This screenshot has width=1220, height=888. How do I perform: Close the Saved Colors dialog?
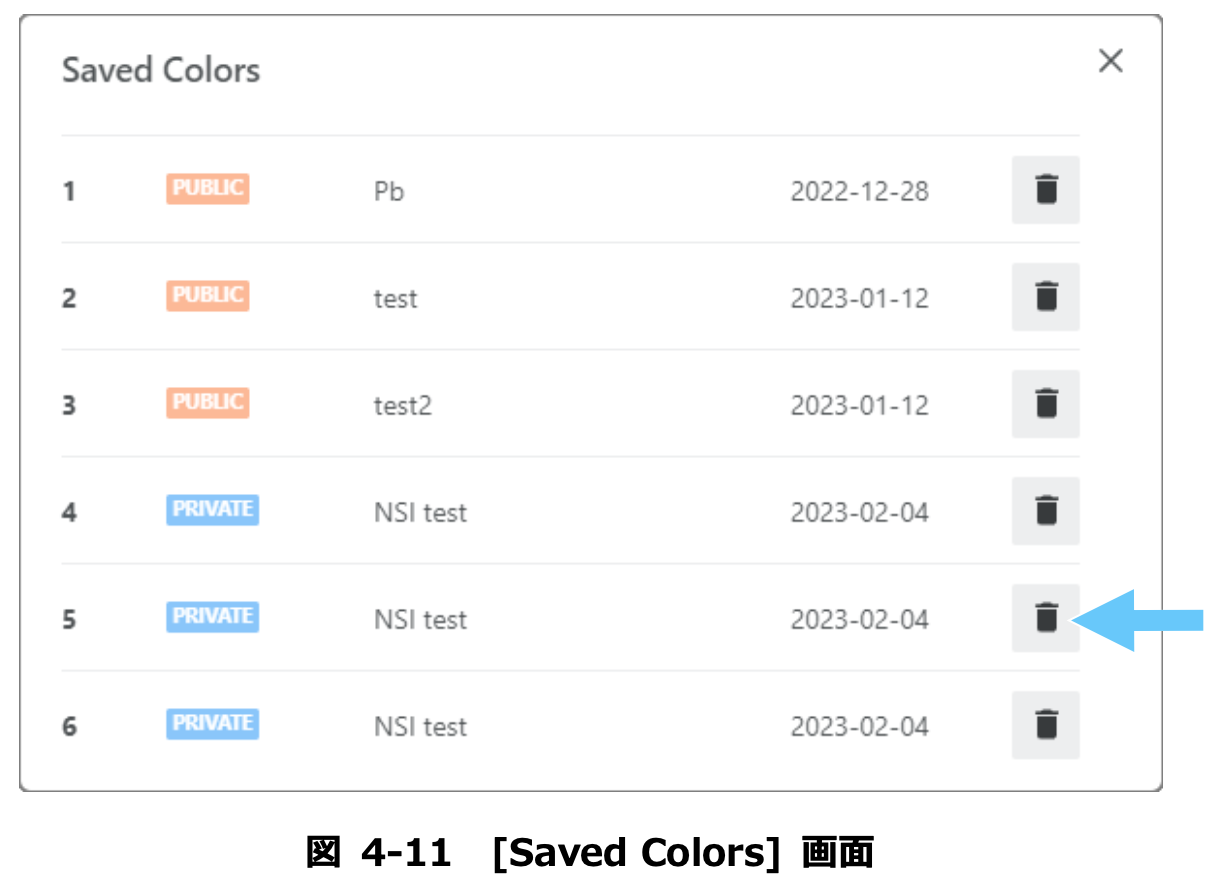pos(1110,61)
